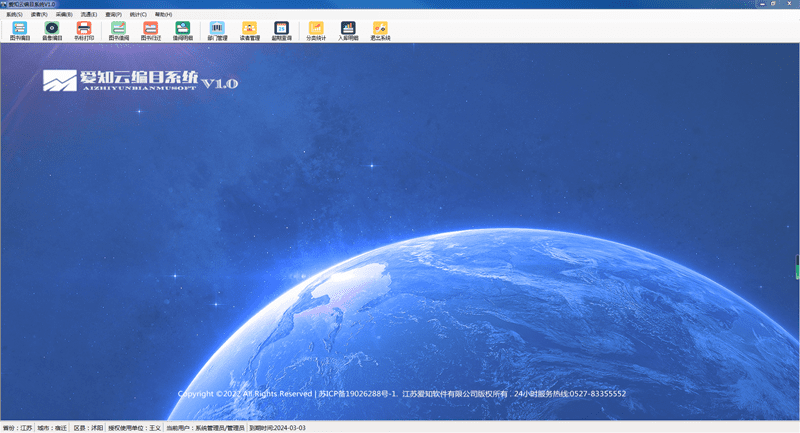The height and width of the screenshot is (433, 800).
Task: Open the 系统(S) menu
Action: [x=14, y=15]
